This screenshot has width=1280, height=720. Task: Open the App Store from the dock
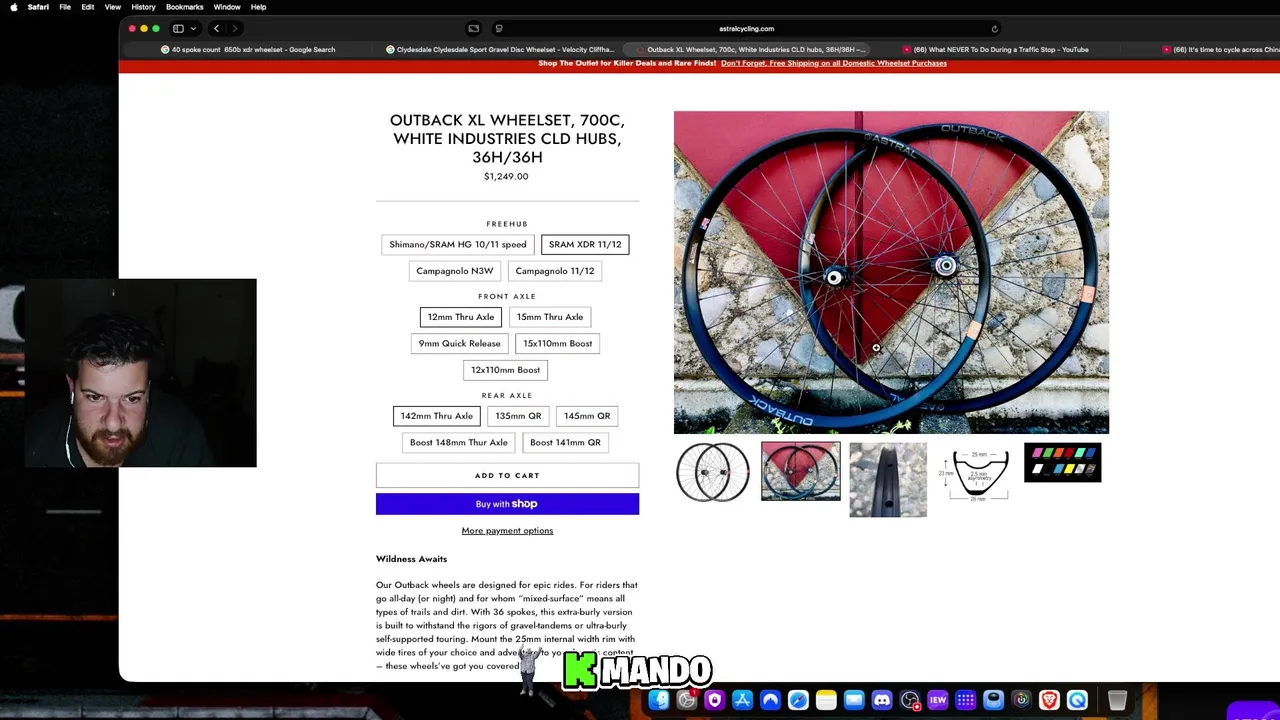(742, 701)
